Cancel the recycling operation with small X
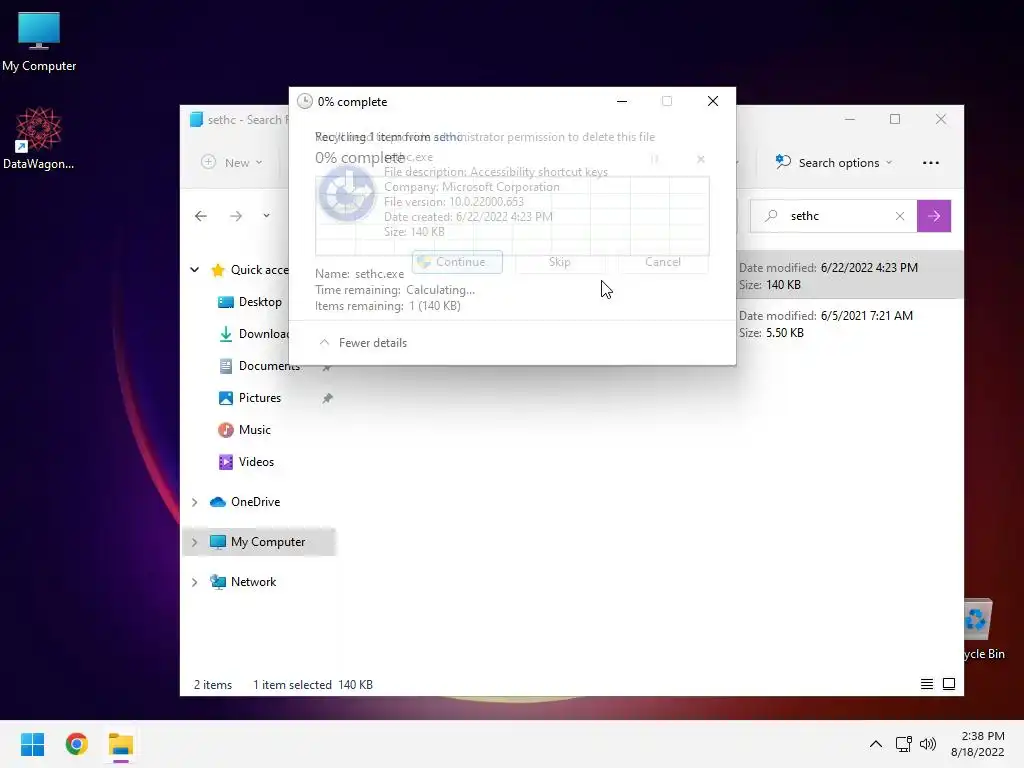This screenshot has width=1024, height=768. tap(701, 159)
